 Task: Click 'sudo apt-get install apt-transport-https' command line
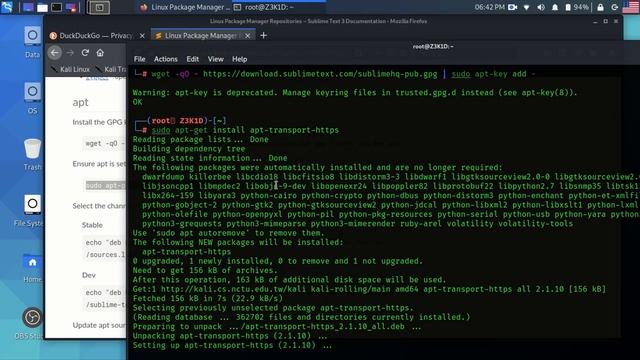(x=245, y=130)
